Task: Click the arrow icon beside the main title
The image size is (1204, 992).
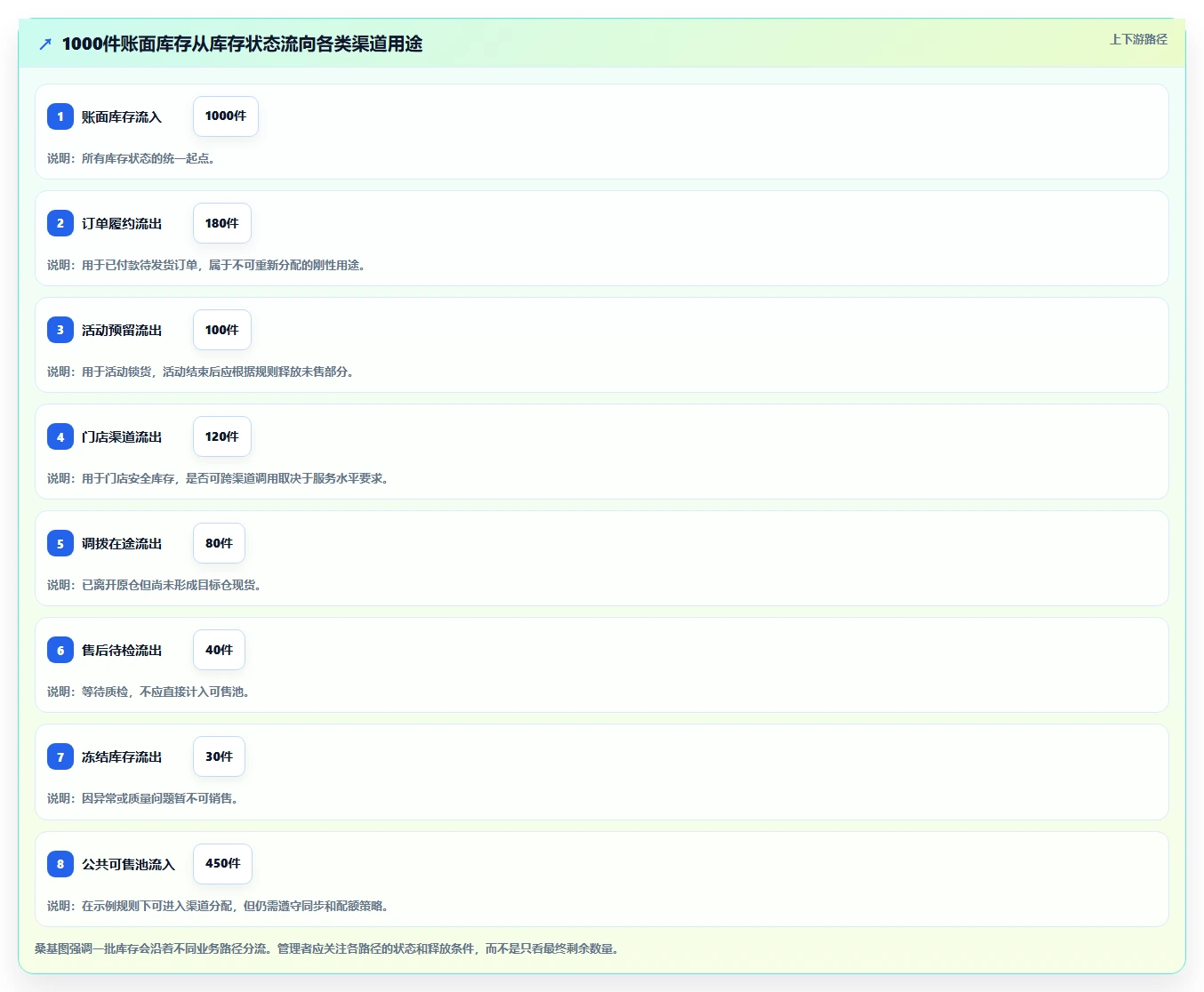Action: tap(45, 44)
